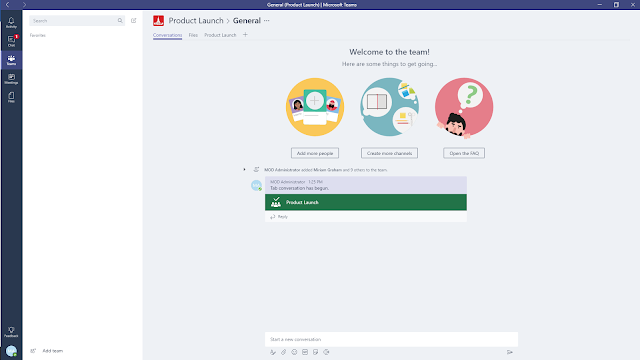The height and width of the screenshot is (360, 640).
Task: Expand the members added system message
Action: click(244, 169)
